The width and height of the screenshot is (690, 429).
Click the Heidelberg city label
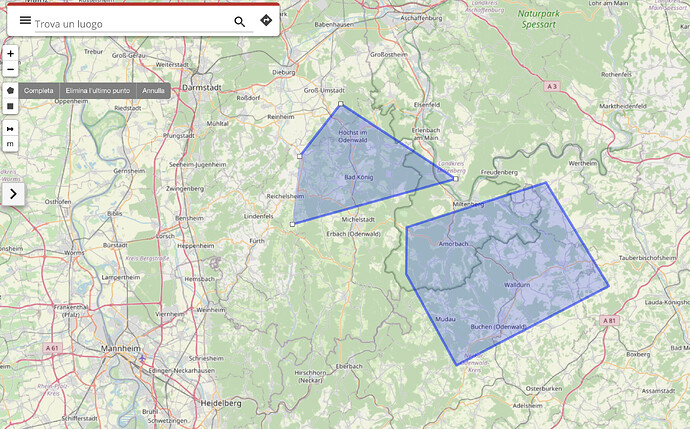[221, 403]
